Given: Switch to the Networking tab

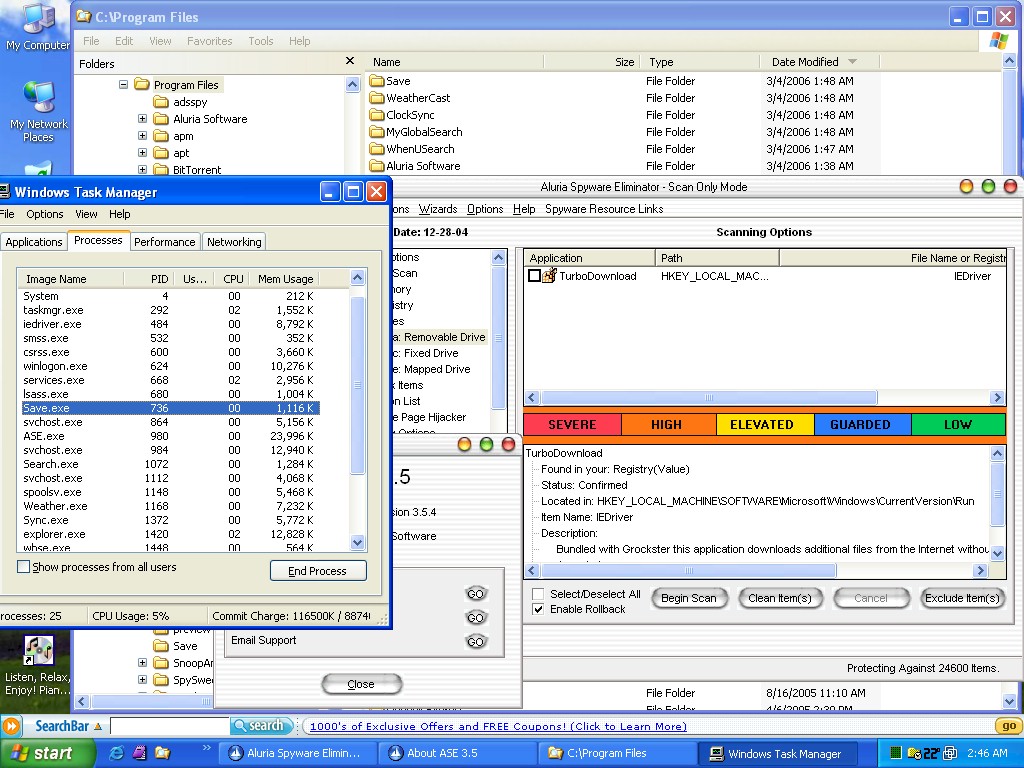Looking at the screenshot, I should 234,242.
